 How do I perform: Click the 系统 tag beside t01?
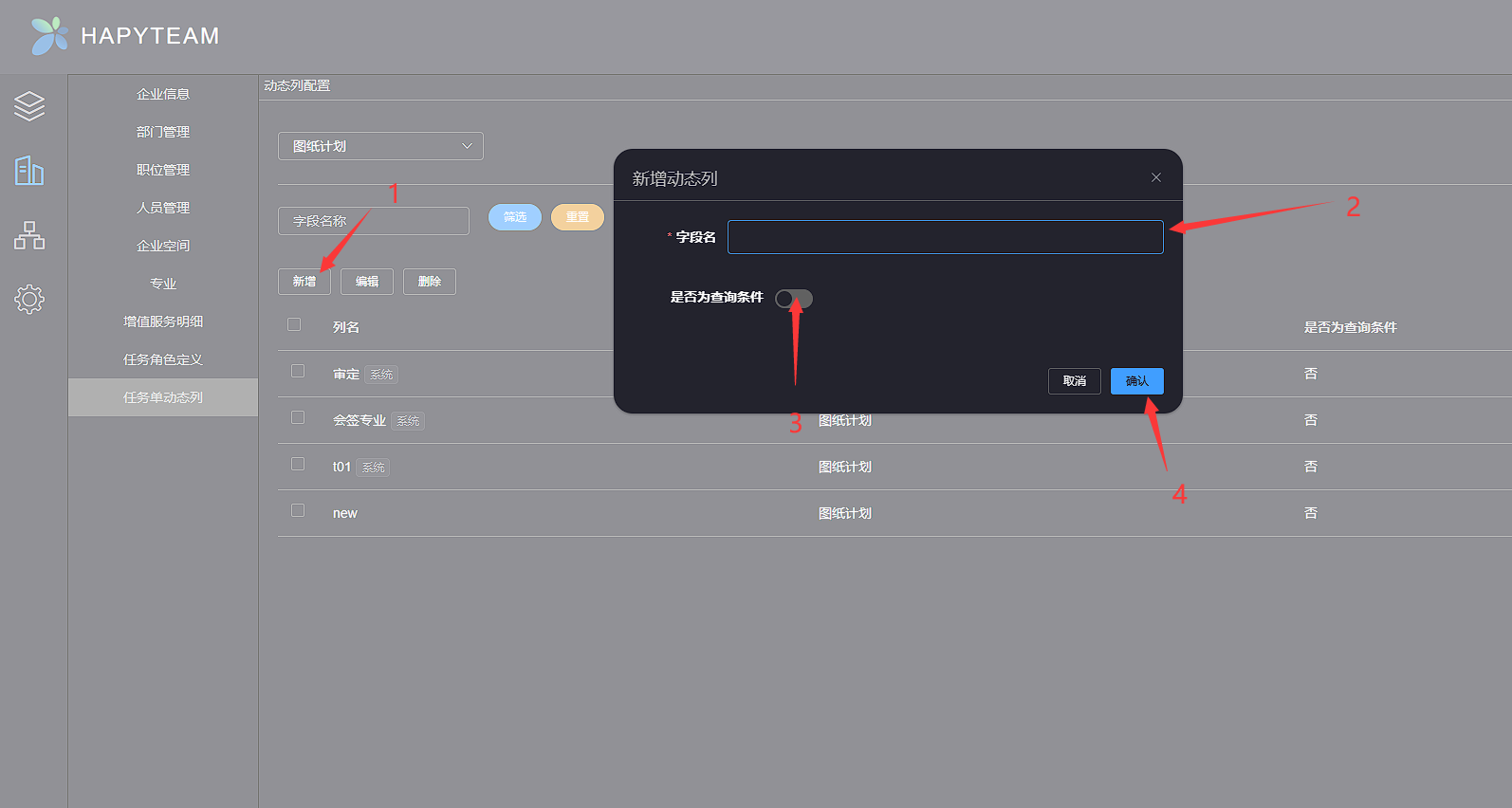click(x=374, y=468)
